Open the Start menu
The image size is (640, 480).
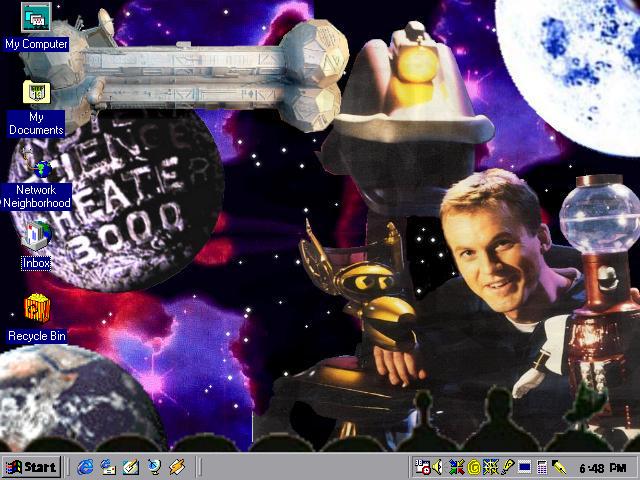[31, 467]
